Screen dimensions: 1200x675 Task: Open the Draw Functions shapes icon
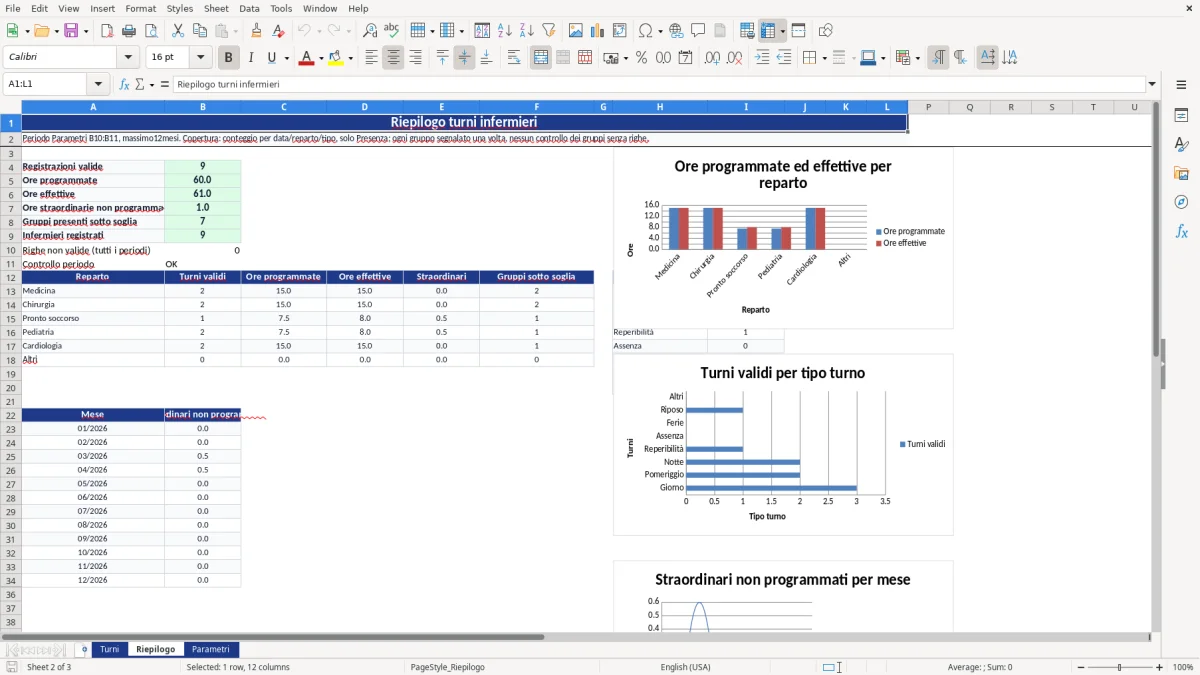pos(826,31)
